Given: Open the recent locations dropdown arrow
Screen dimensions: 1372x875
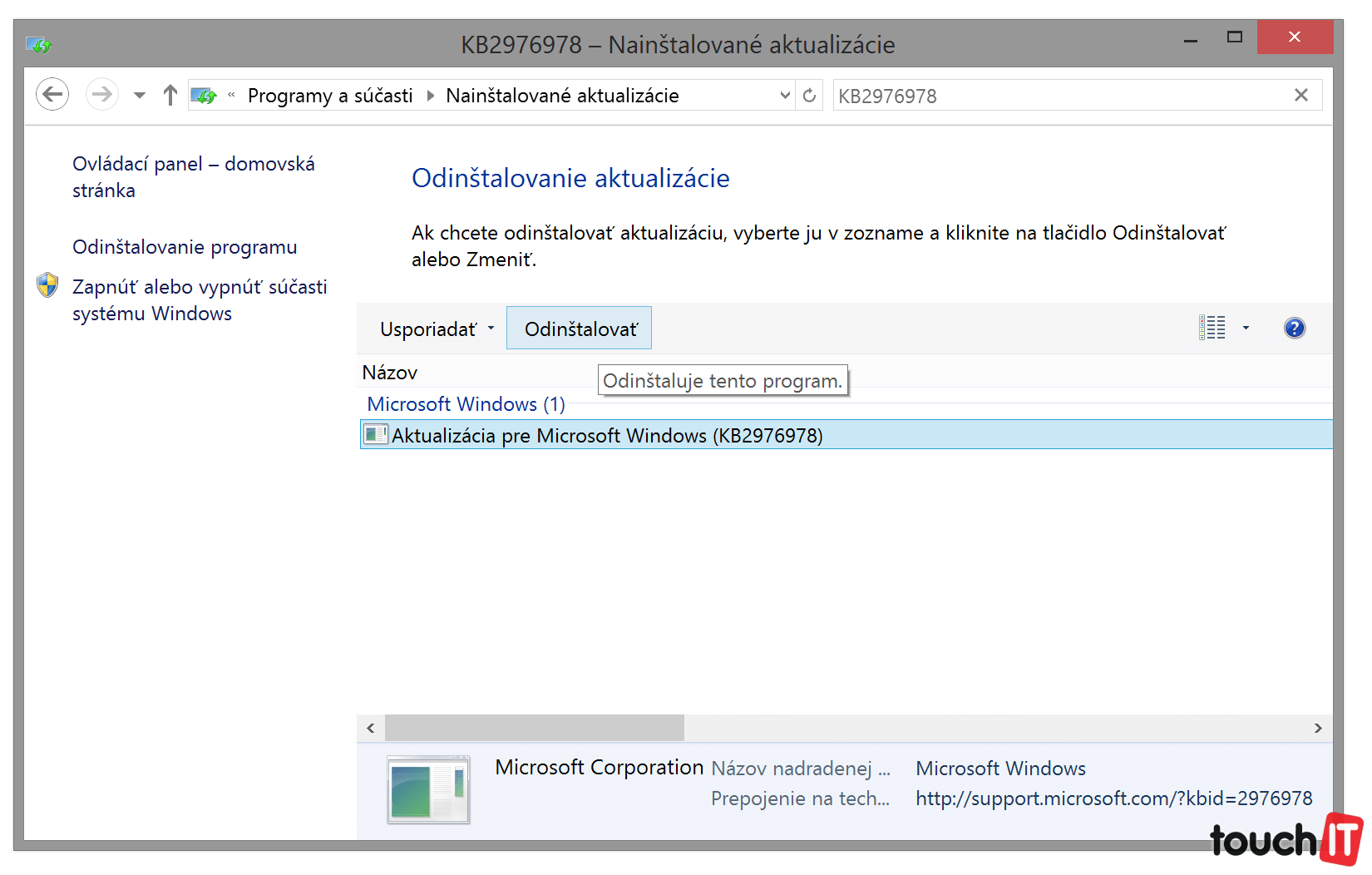Looking at the screenshot, I should tap(140, 96).
